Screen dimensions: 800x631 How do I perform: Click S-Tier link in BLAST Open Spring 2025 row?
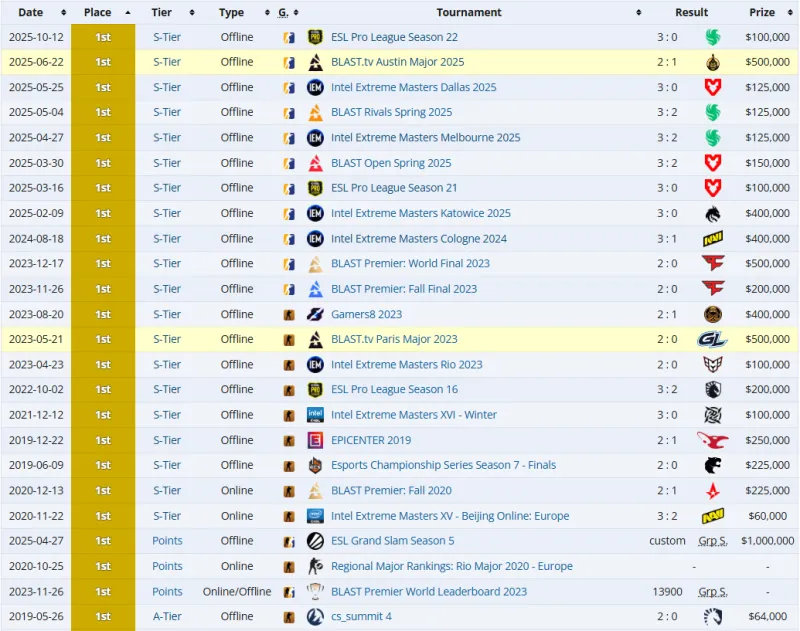167,163
